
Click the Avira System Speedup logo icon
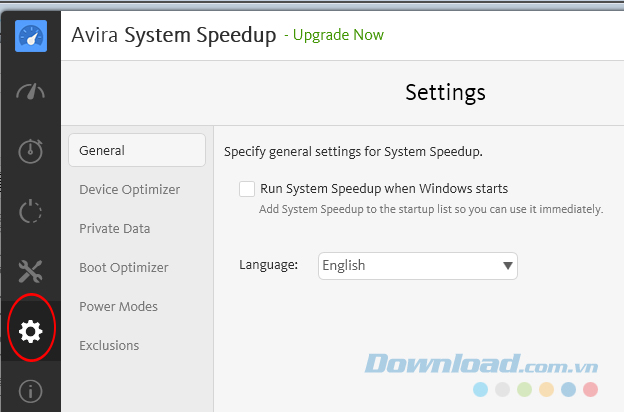coord(31,36)
